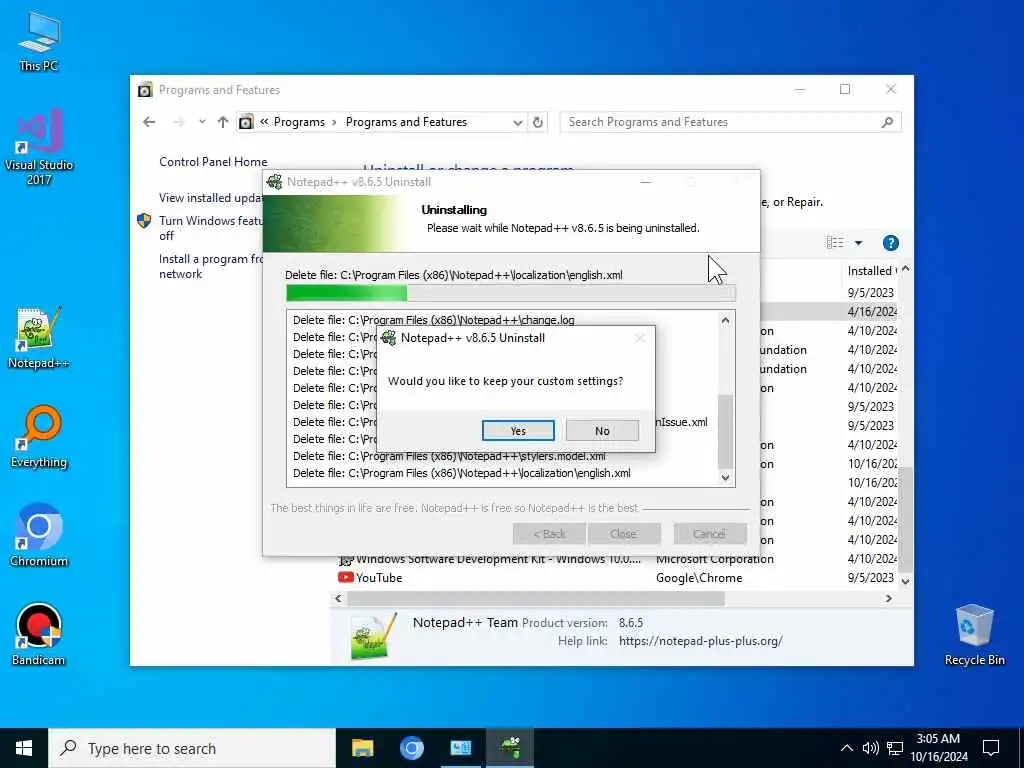Open Notepad++ desktop shortcut

click(39, 338)
